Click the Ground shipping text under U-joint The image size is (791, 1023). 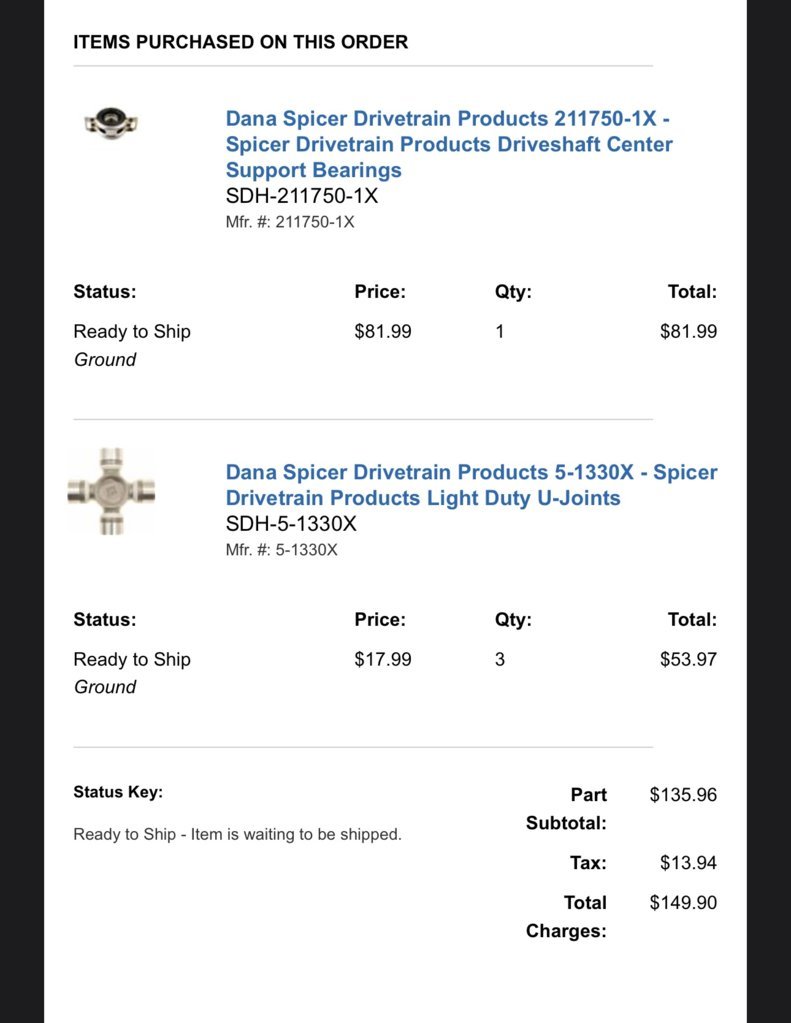click(105, 687)
